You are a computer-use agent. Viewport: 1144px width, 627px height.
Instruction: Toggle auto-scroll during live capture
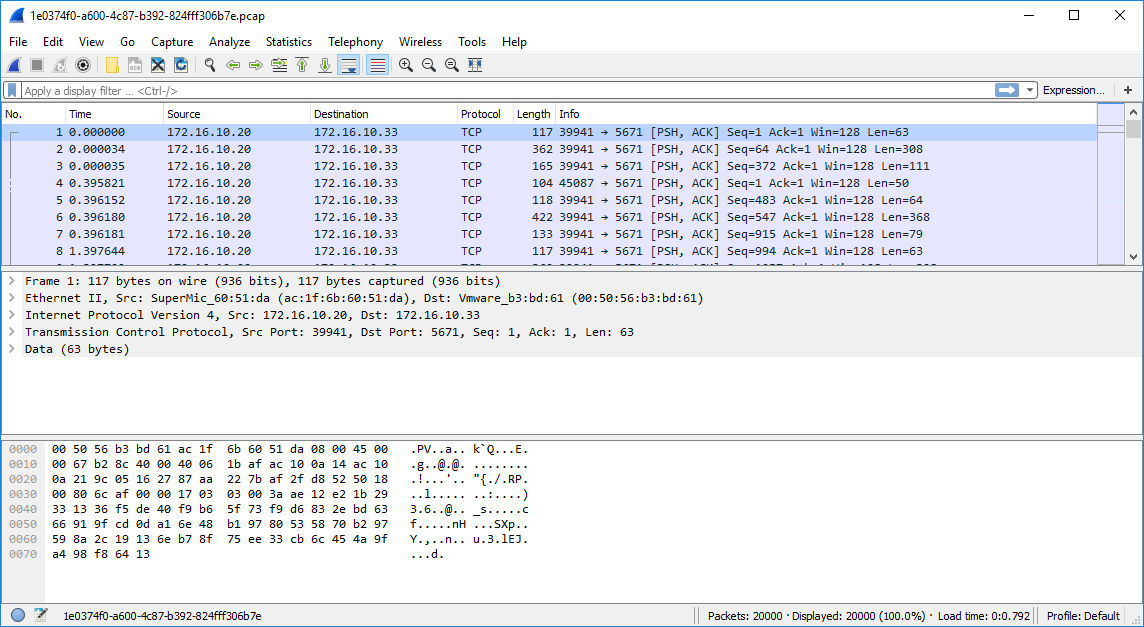coord(349,65)
